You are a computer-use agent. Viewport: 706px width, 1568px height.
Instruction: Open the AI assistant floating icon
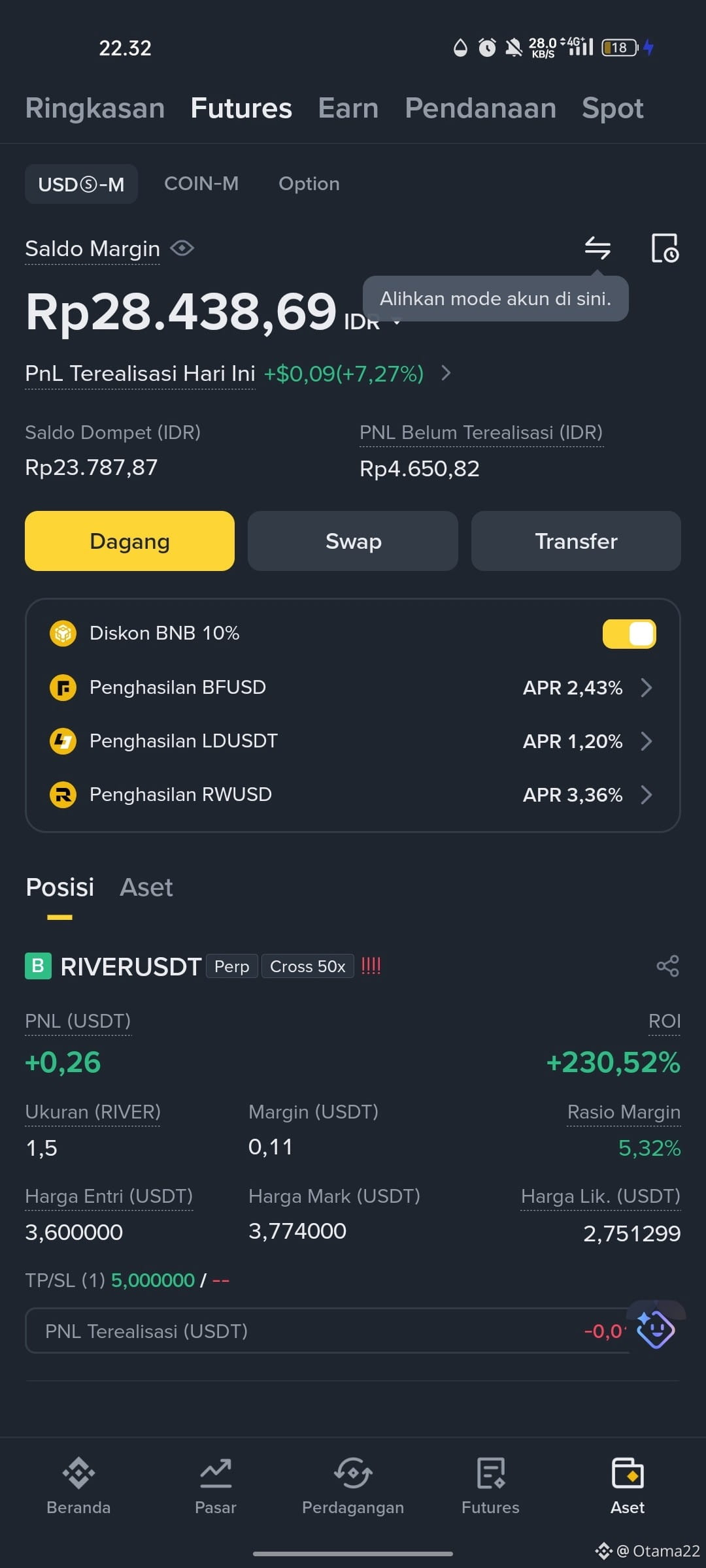(656, 1329)
